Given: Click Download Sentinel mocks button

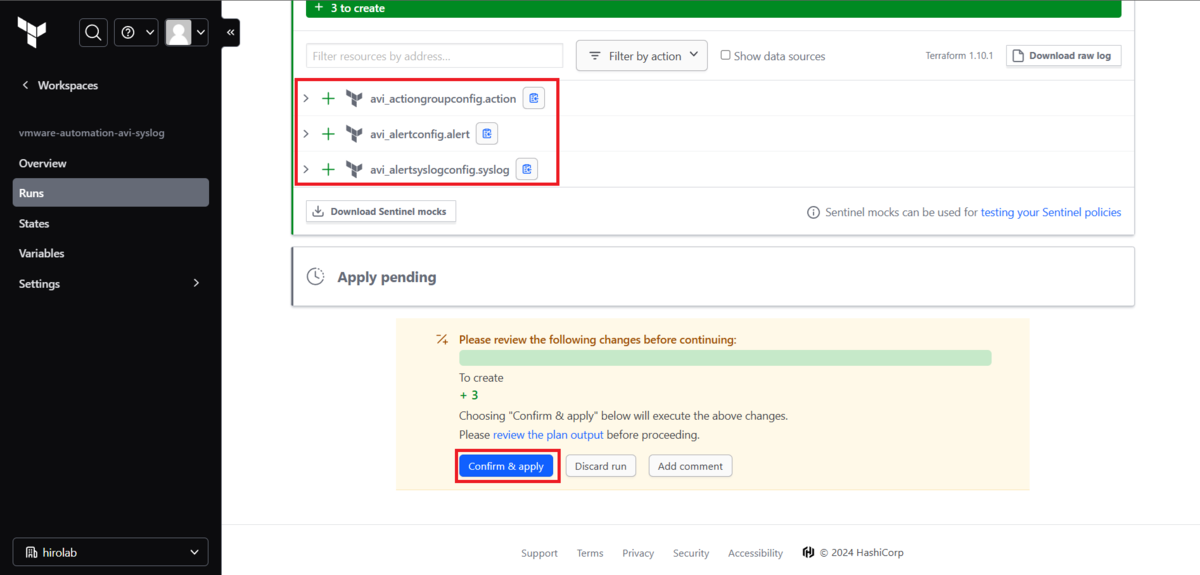Looking at the screenshot, I should (x=381, y=211).
